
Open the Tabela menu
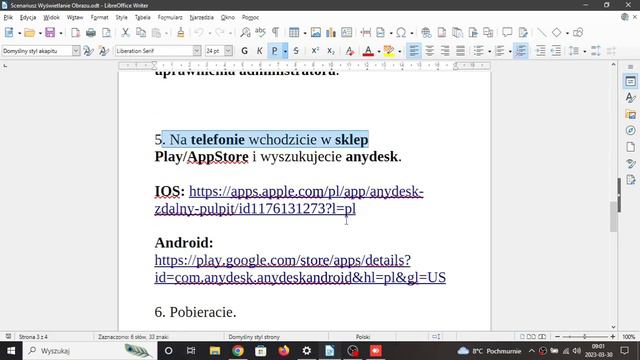tap(142, 18)
